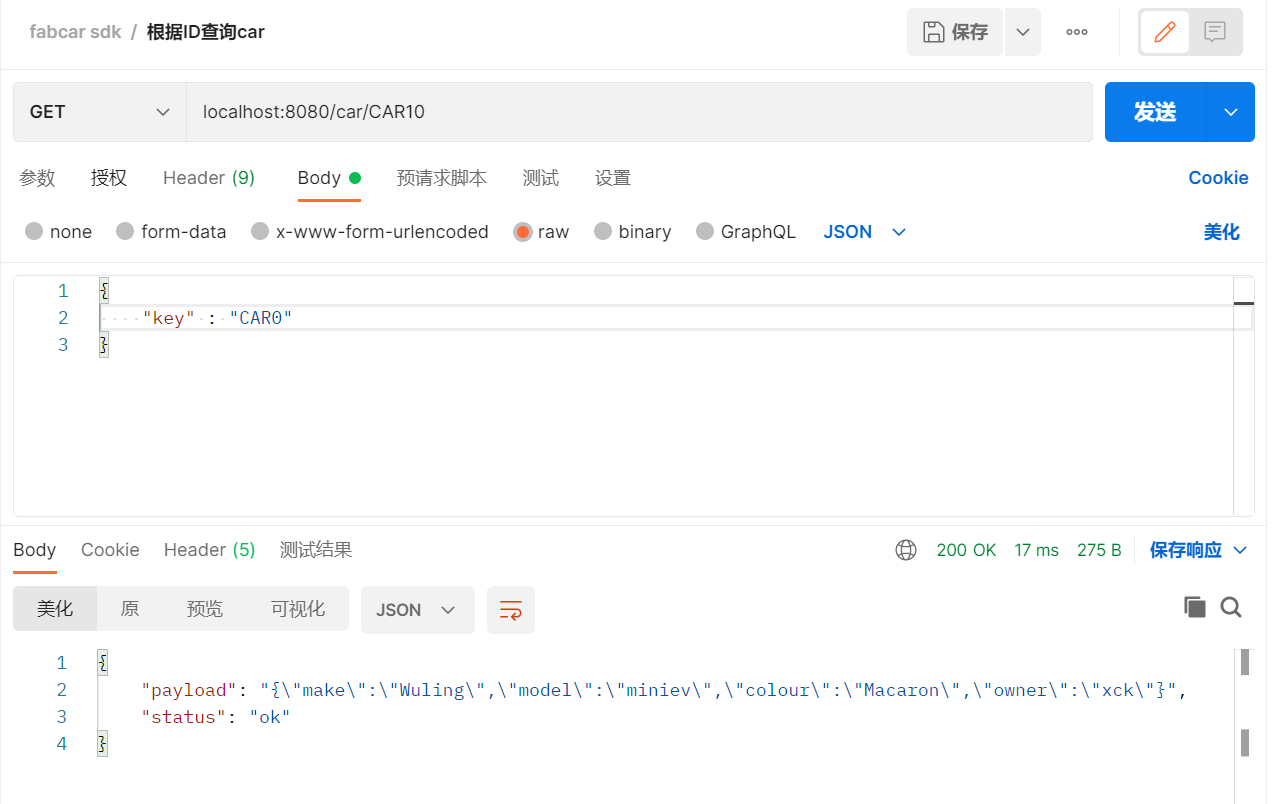
Task: Click the 发送 send button
Action: pos(1155,111)
